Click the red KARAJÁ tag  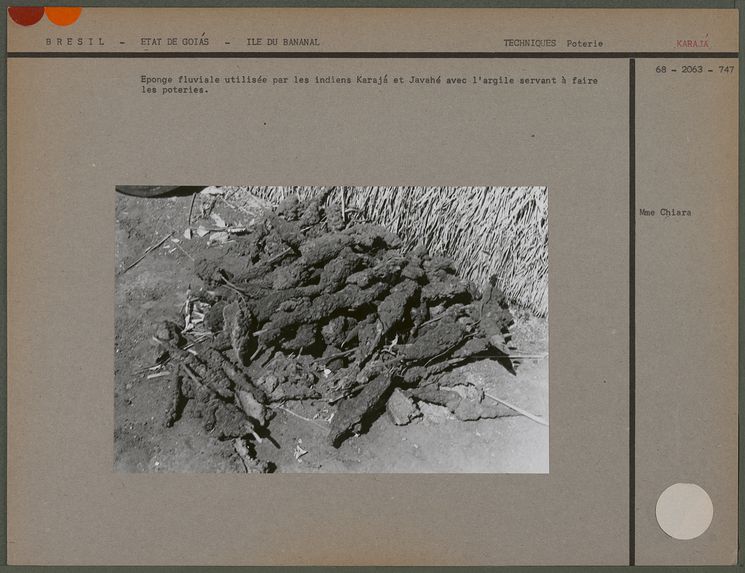pos(692,44)
